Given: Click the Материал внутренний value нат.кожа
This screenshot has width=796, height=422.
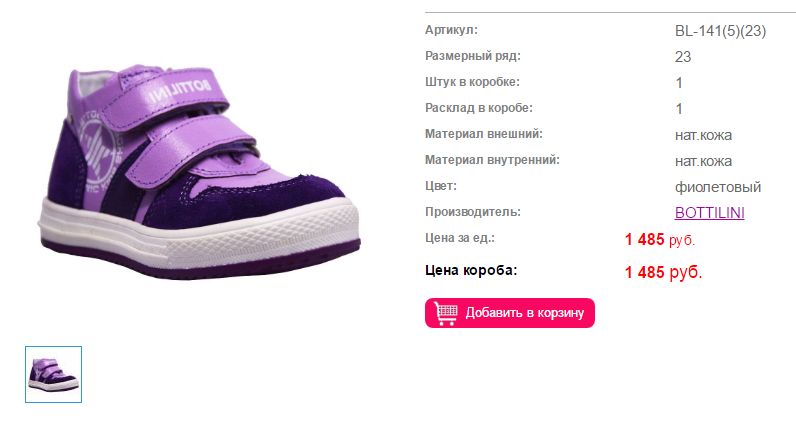Looking at the screenshot, I should 703,161.
